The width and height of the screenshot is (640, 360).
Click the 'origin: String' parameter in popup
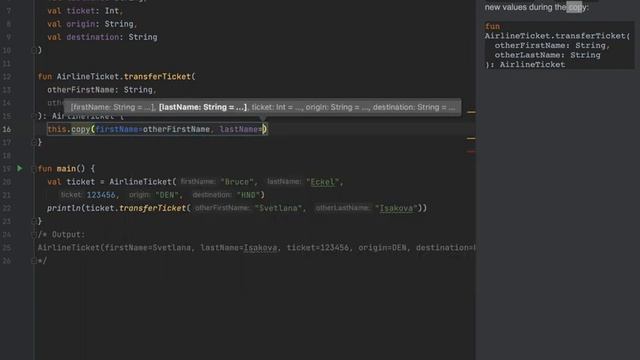[337, 107]
